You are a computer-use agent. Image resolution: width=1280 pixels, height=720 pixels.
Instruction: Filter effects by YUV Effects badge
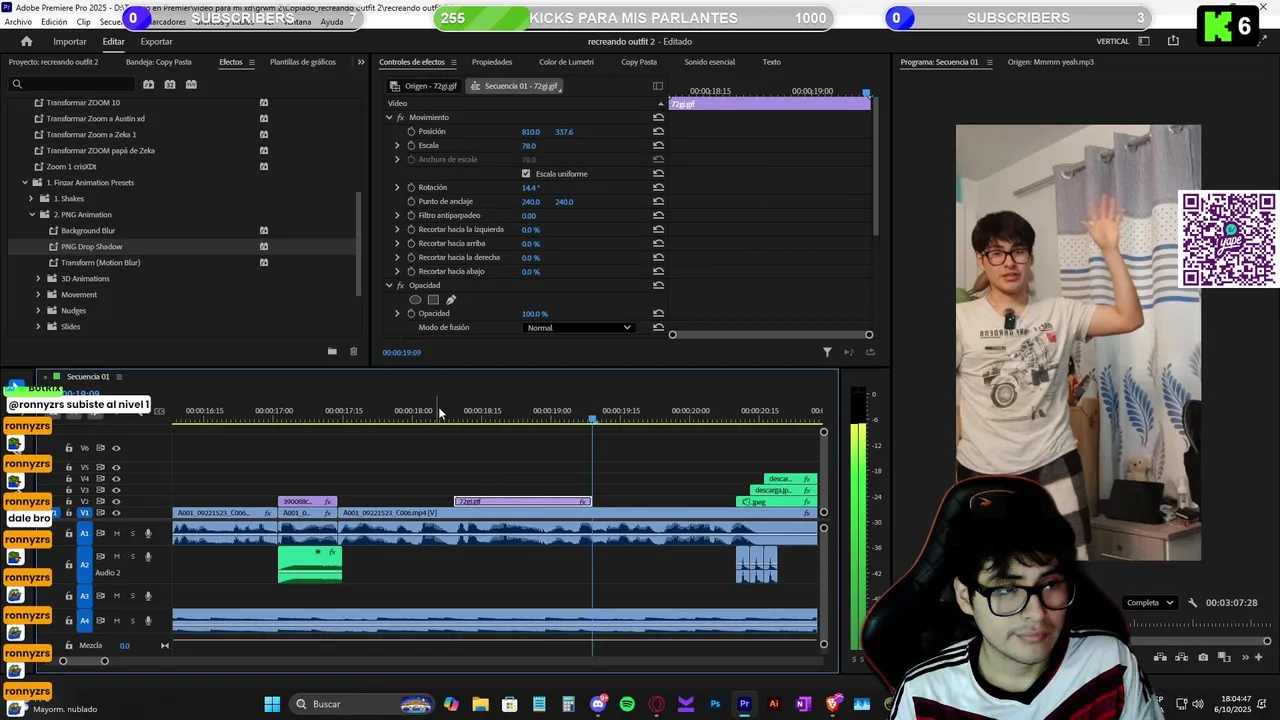click(x=190, y=84)
